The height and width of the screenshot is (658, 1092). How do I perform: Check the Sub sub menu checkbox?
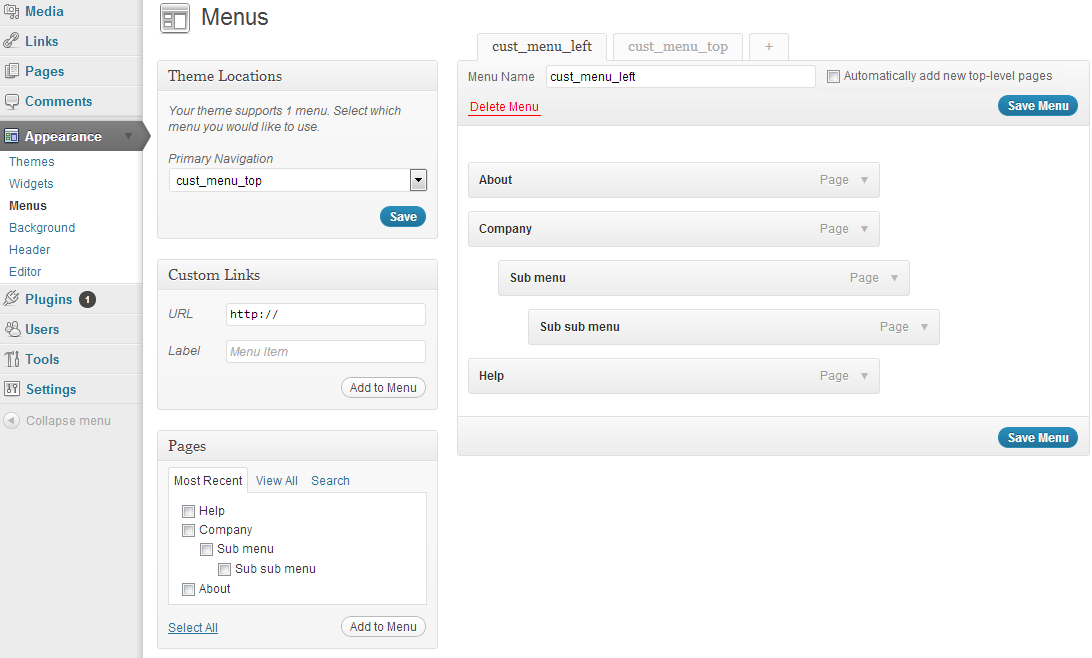click(x=224, y=570)
